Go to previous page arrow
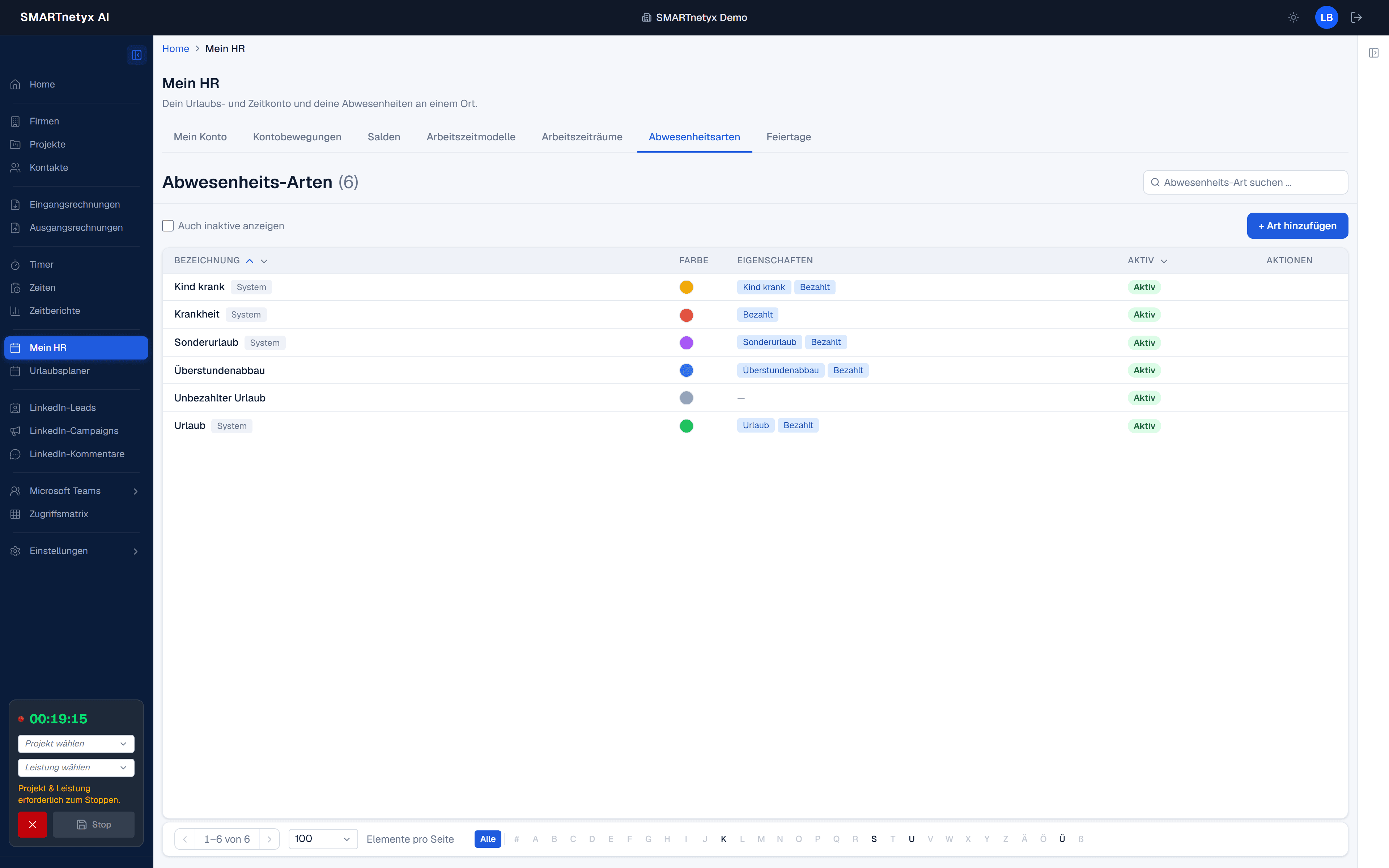The width and height of the screenshot is (1389, 868). (185, 839)
